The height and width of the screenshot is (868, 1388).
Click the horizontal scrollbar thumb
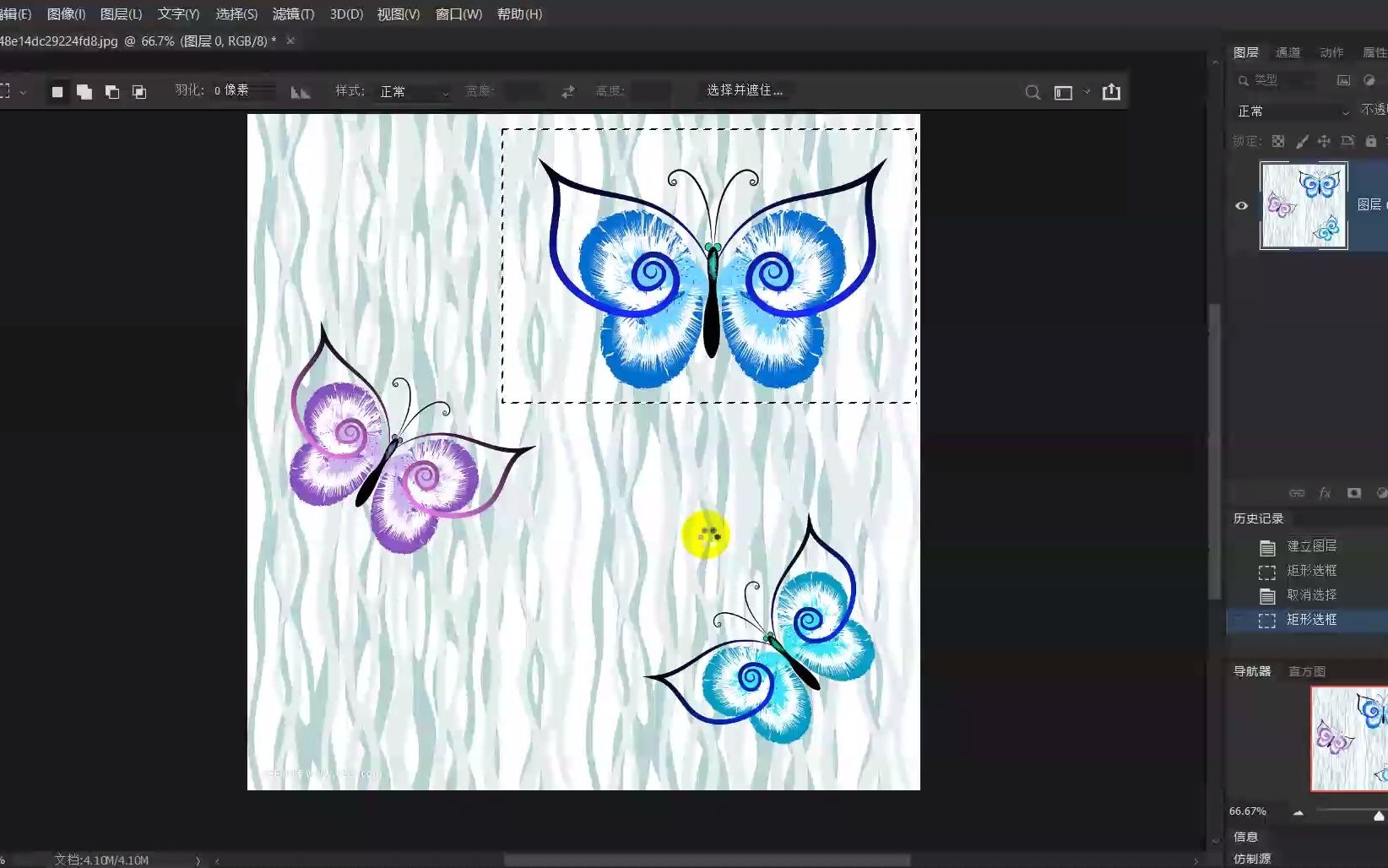pyautogui.click(x=707, y=860)
